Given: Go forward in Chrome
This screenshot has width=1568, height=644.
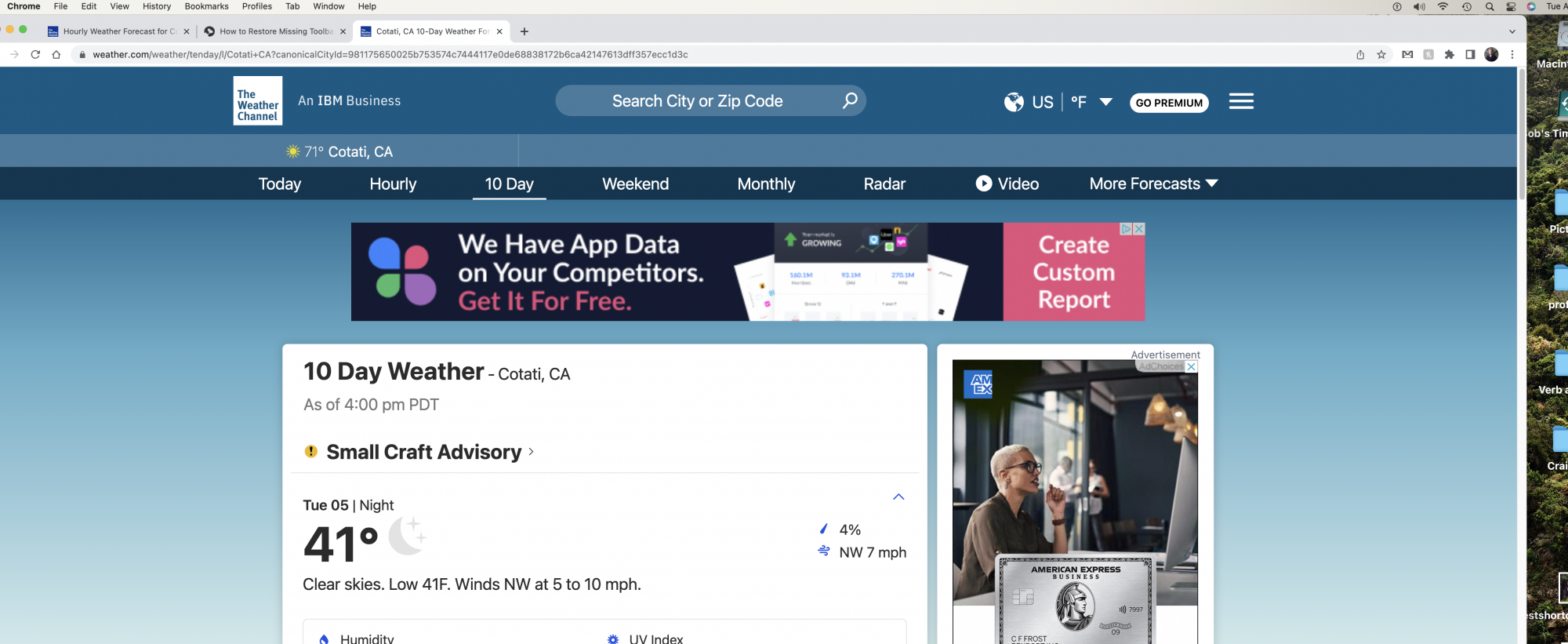Looking at the screenshot, I should click(14, 54).
